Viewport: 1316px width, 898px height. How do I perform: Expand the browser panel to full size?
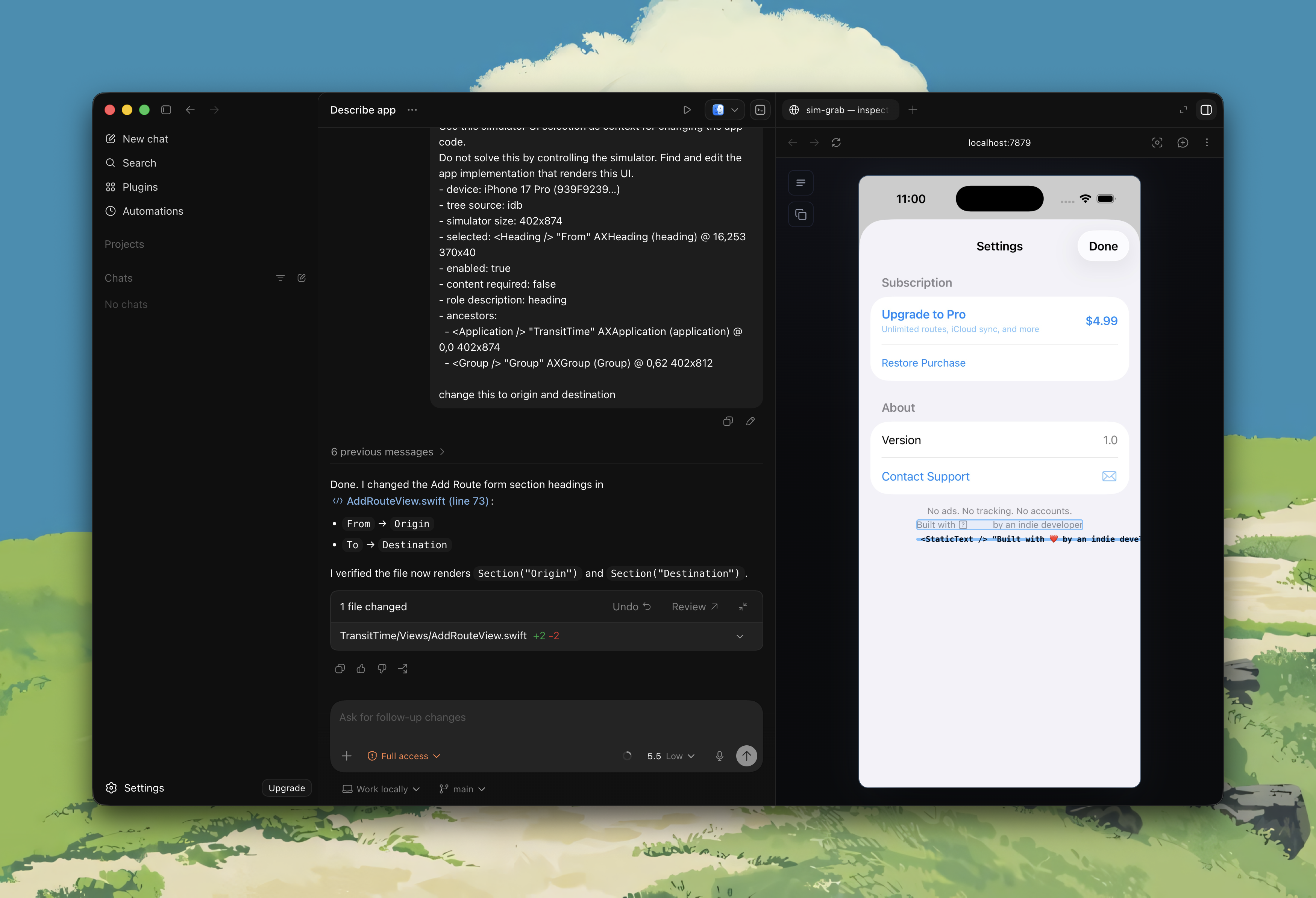click(1184, 110)
